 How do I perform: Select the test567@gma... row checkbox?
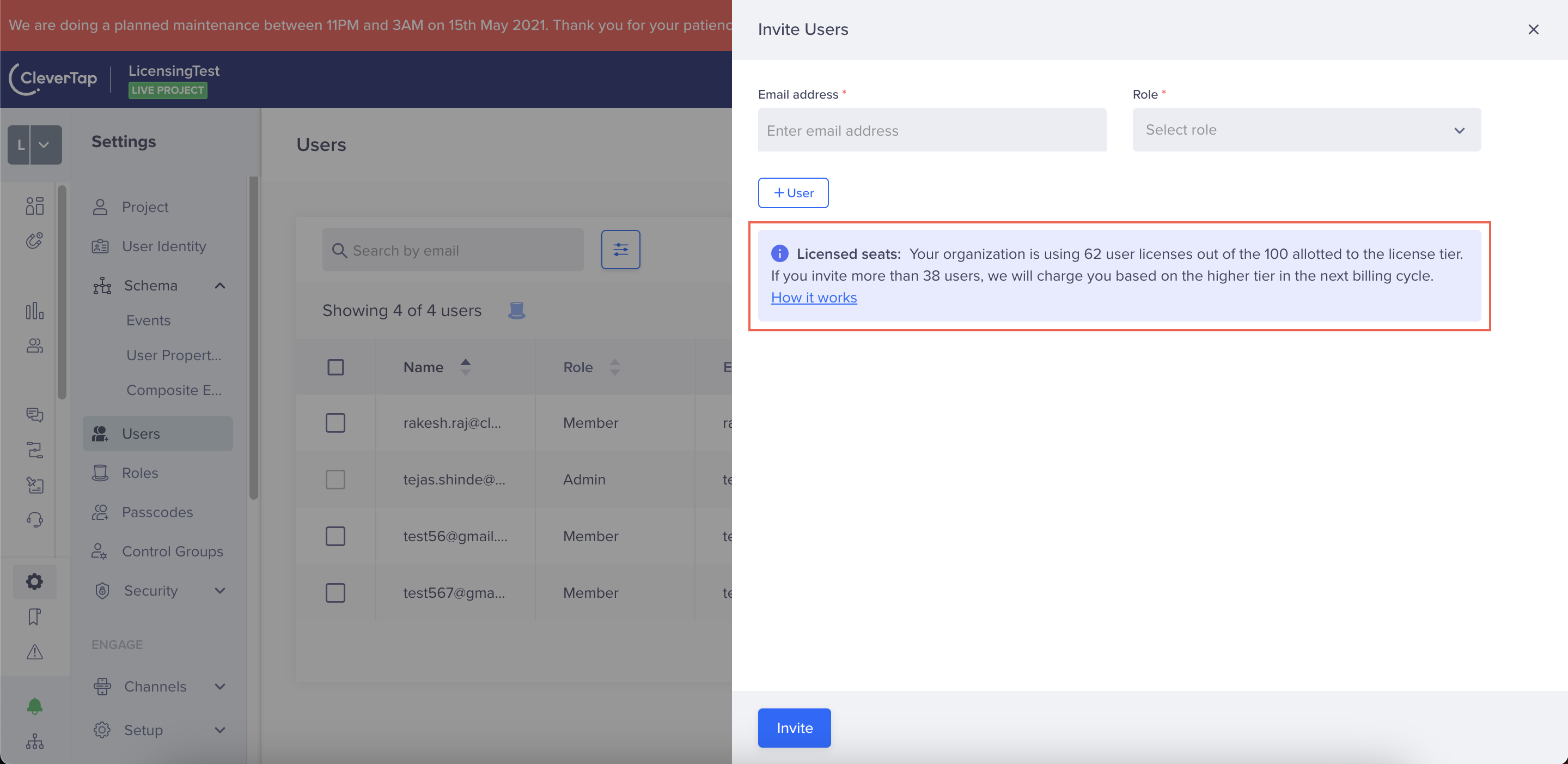coord(335,593)
